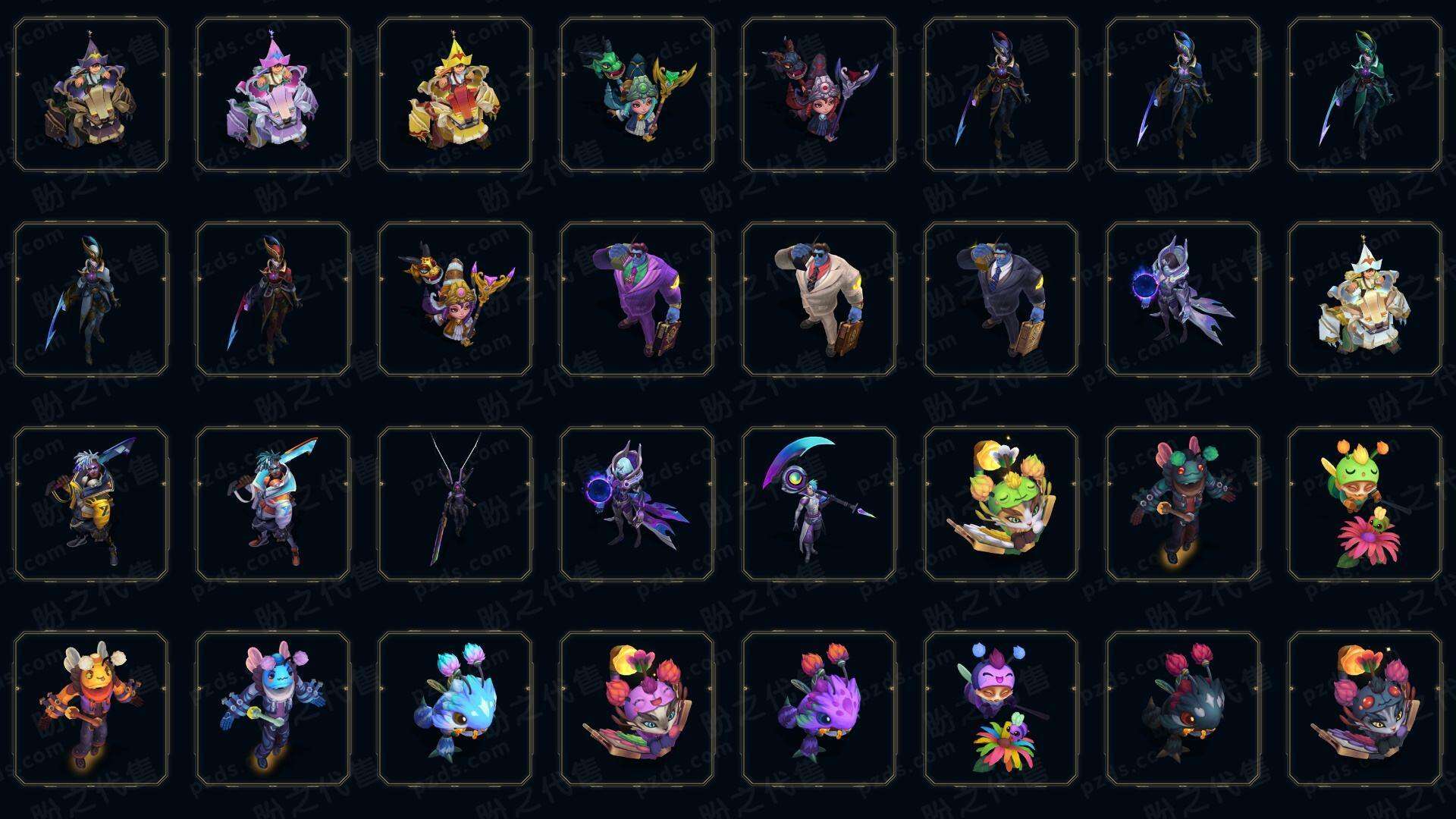Choose the purple suit giant with briefcase
1456x819 pixels.
click(637, 300)
